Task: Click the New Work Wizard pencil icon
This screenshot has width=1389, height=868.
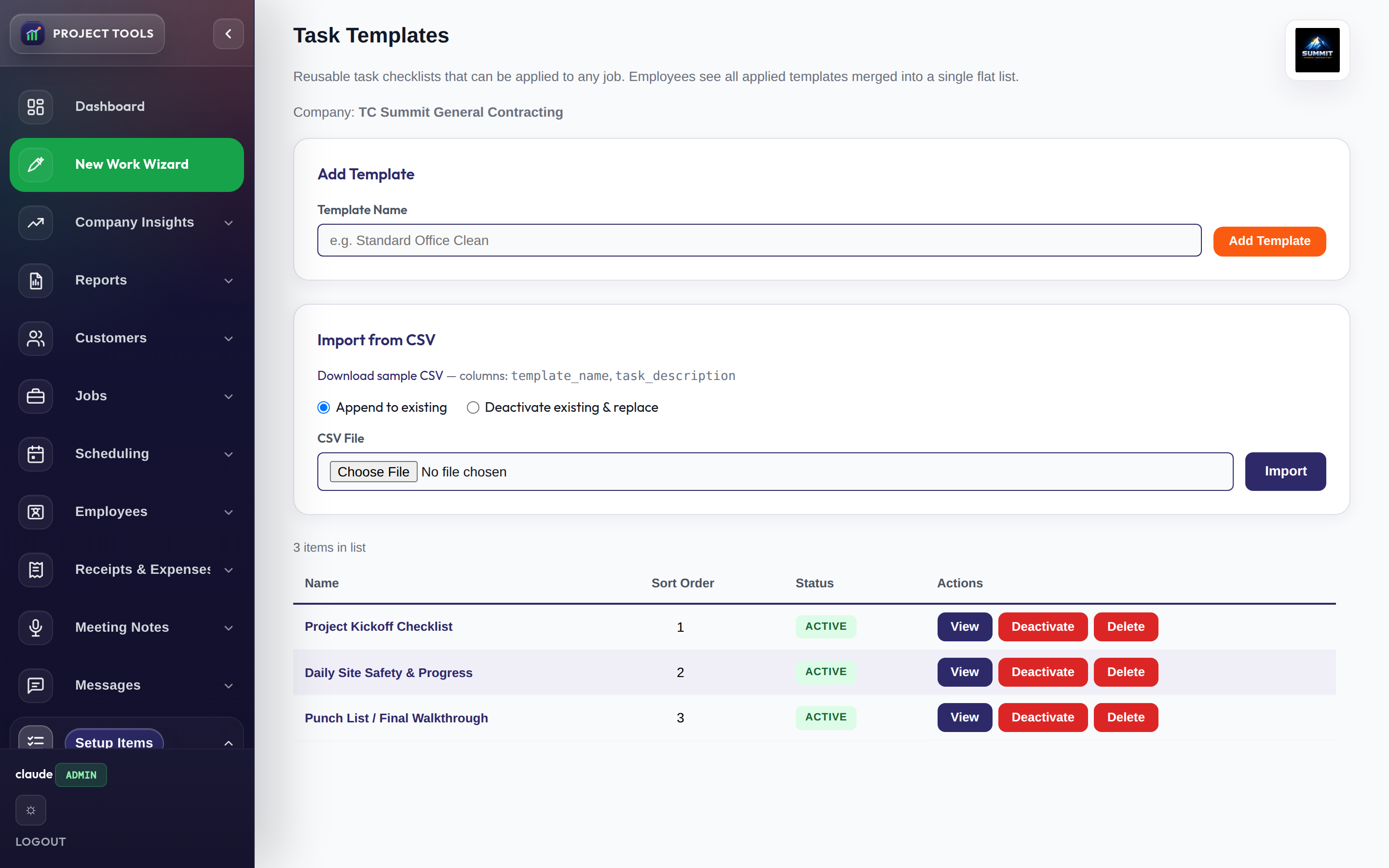Action: point(36,165)
